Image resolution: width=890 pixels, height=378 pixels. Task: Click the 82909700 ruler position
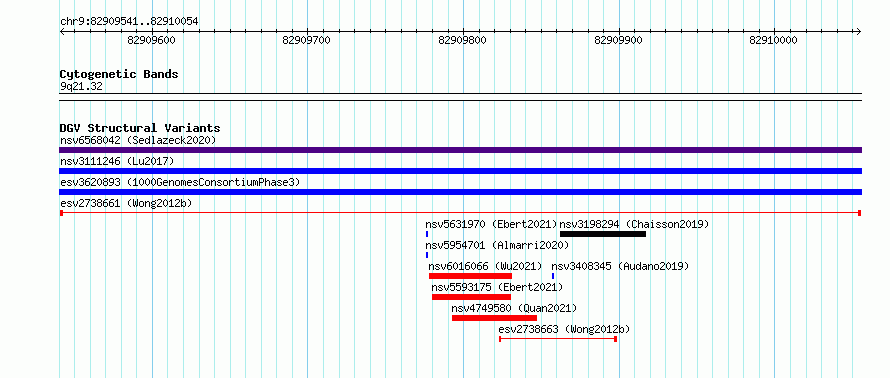(307, 40)
